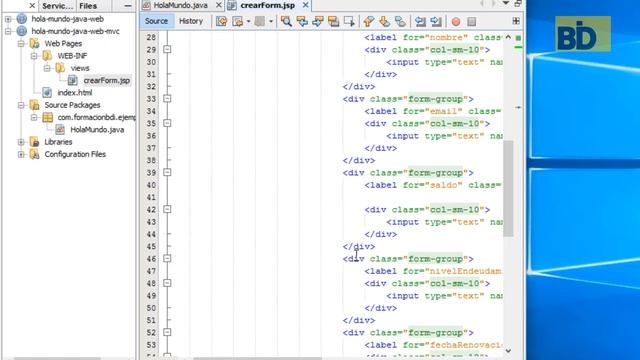Collapse com.formacionbdi package node

(x=34, y=117)
